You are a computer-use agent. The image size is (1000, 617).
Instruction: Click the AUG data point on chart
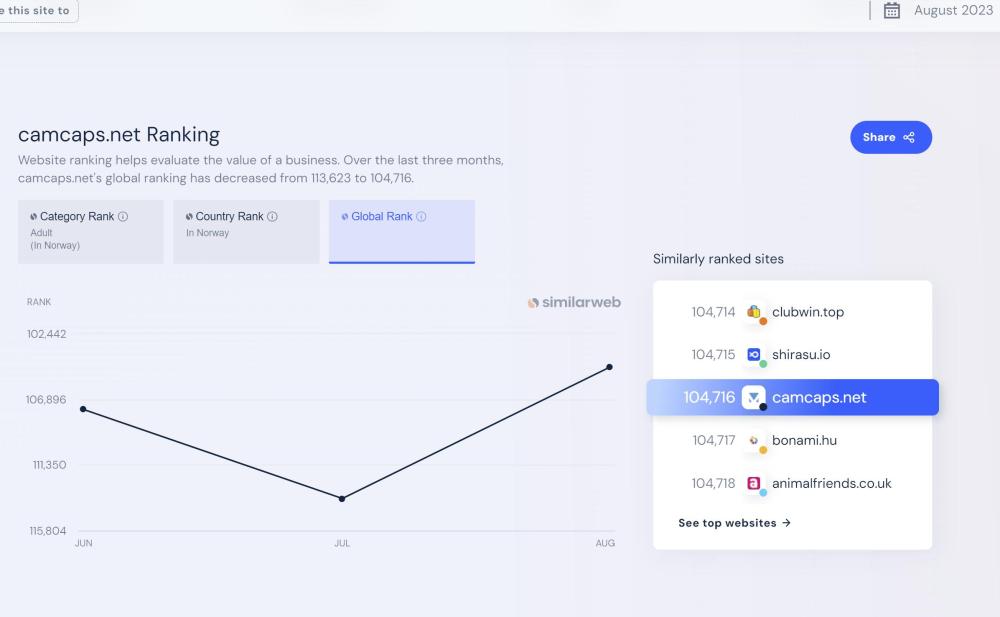[609, 367]
